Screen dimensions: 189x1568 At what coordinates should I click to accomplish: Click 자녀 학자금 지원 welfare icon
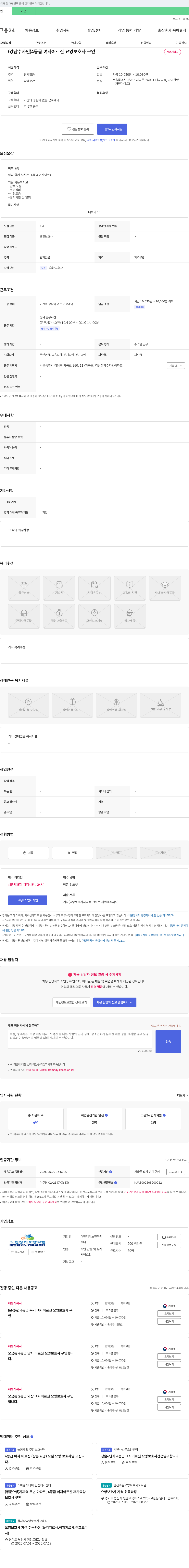click(165, 588)
